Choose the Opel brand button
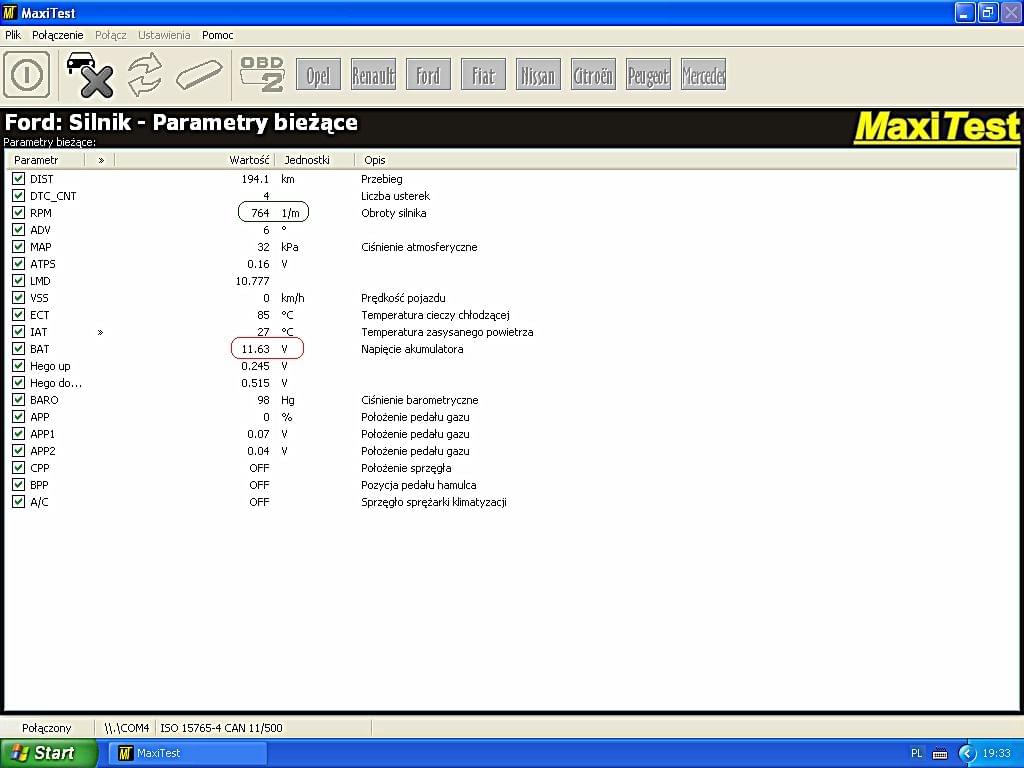This screenshot has width=1024, height=768. pos(318,74)
